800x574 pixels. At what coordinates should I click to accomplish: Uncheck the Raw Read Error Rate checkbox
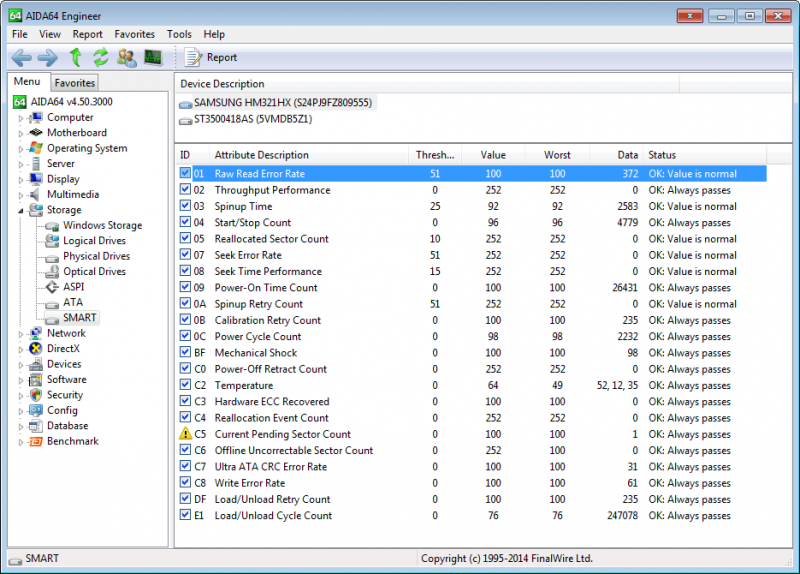pyautogui.click(x=185, y=174)
